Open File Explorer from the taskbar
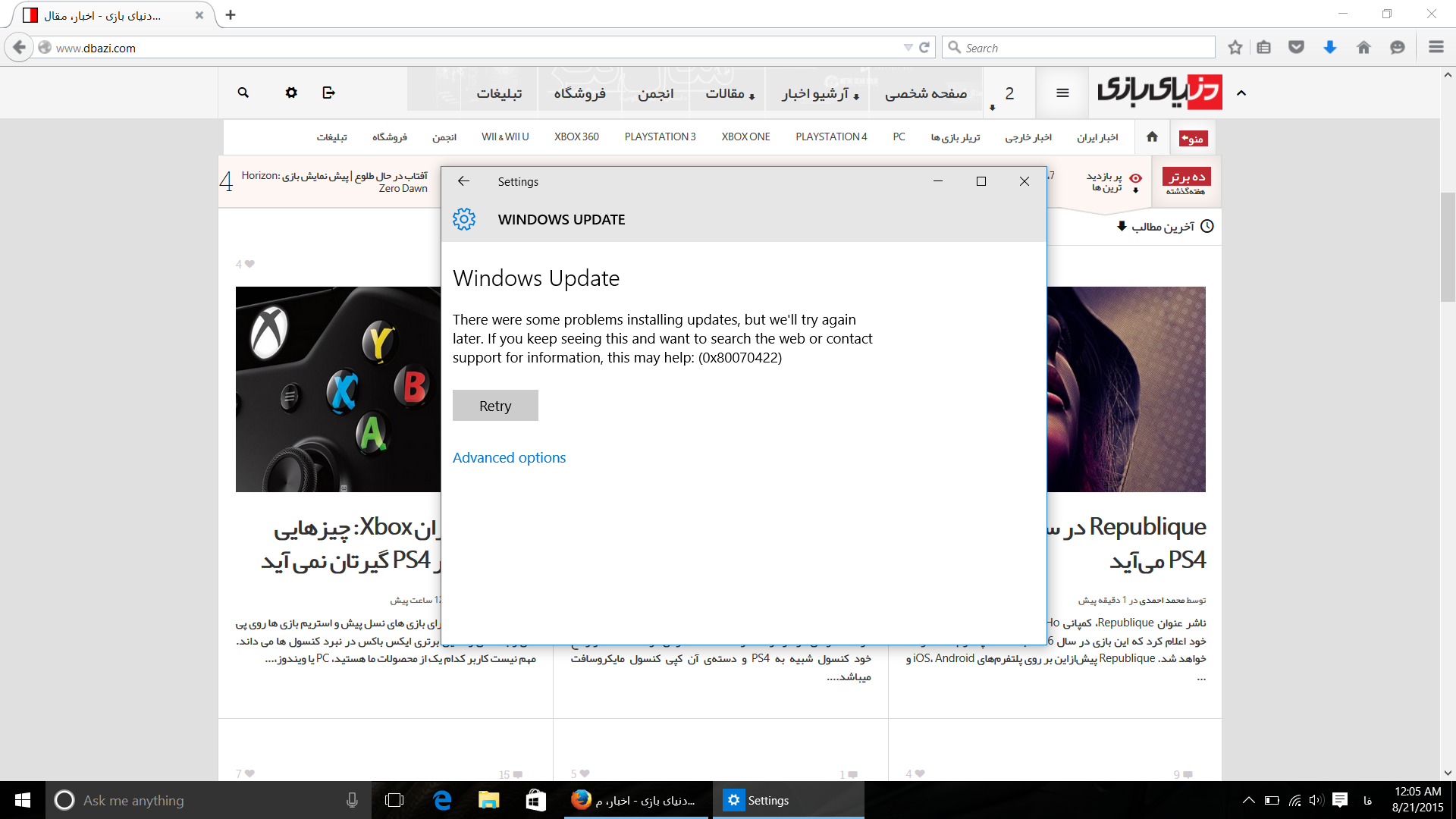This screenshot has width=1456, height=819. point(489,800)
